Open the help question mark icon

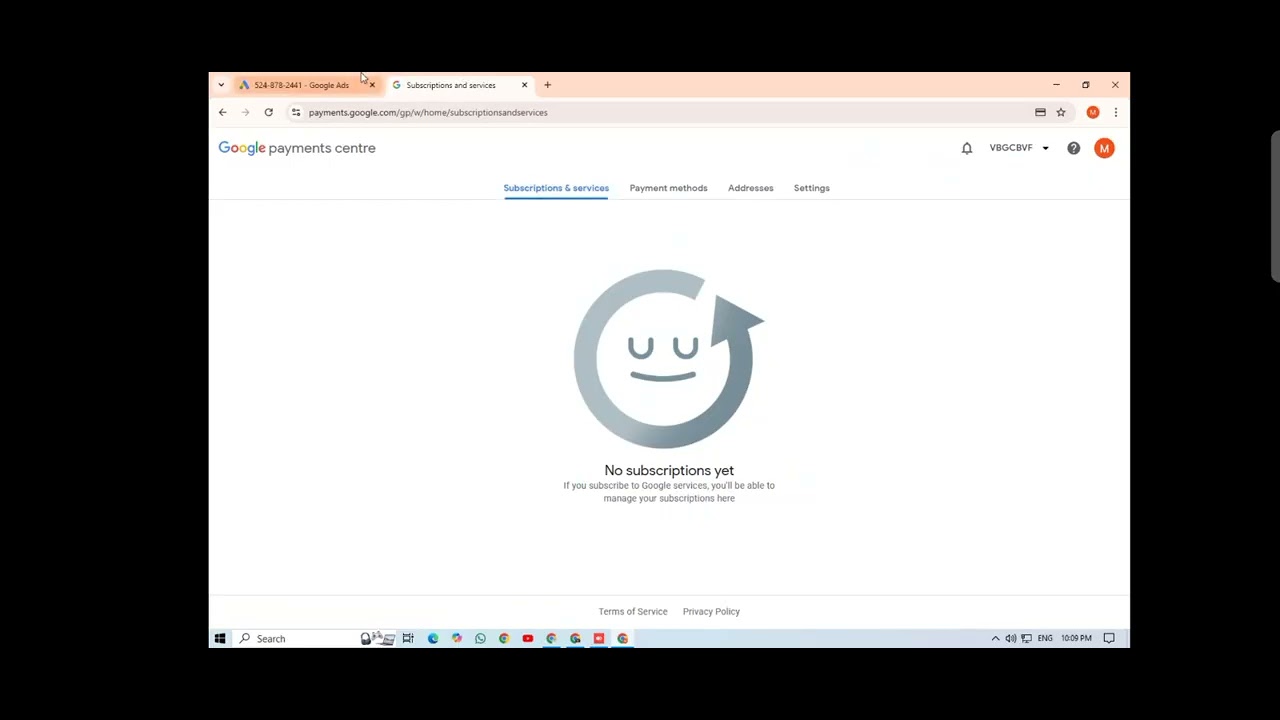[1073, 148]
